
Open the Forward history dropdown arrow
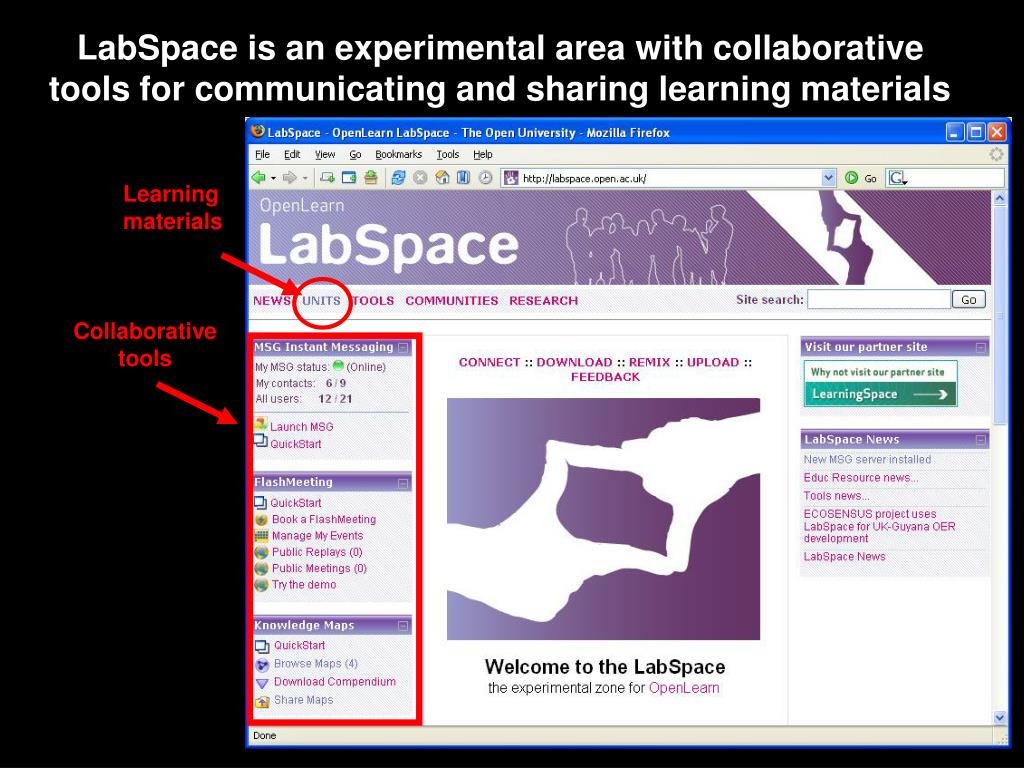(305, 178)
